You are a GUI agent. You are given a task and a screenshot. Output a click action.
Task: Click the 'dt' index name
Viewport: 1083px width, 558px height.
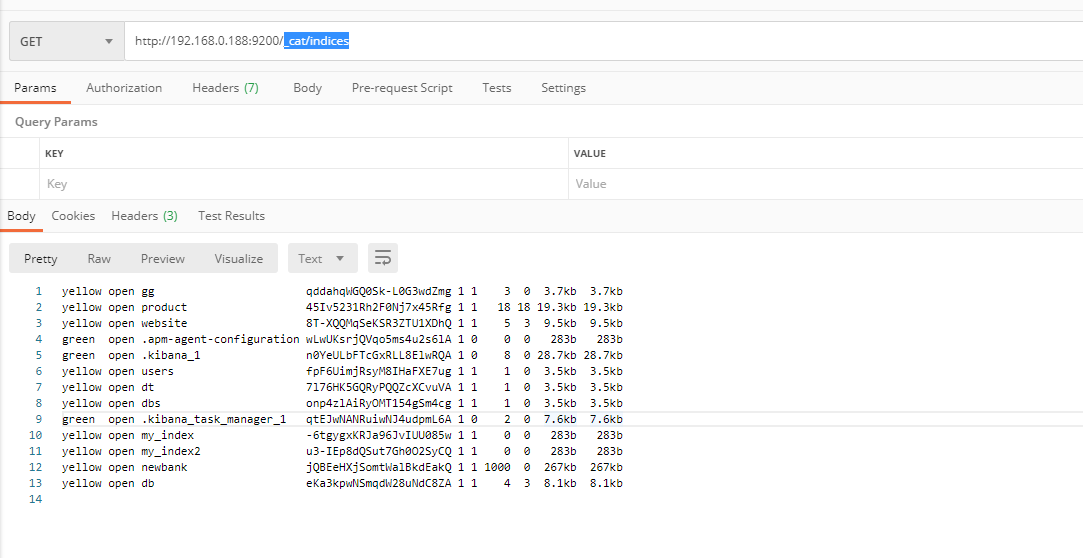[x=148, y=387]
